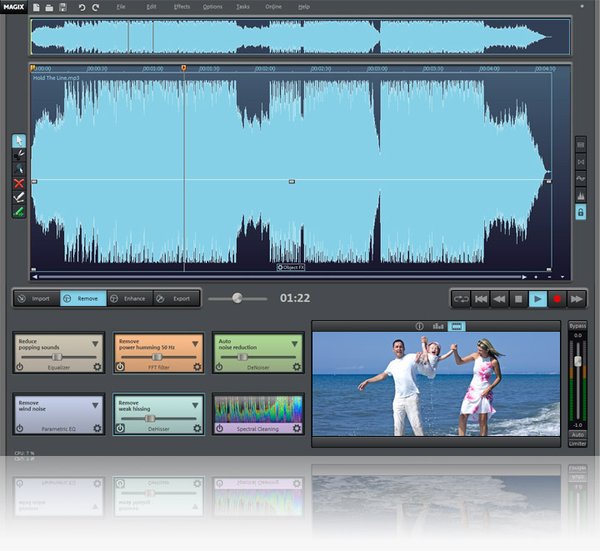Save the project with the floppy disk icon
The width and height of the screenshot is (600, 551).
pyautogui.click(x=63, y=7)
